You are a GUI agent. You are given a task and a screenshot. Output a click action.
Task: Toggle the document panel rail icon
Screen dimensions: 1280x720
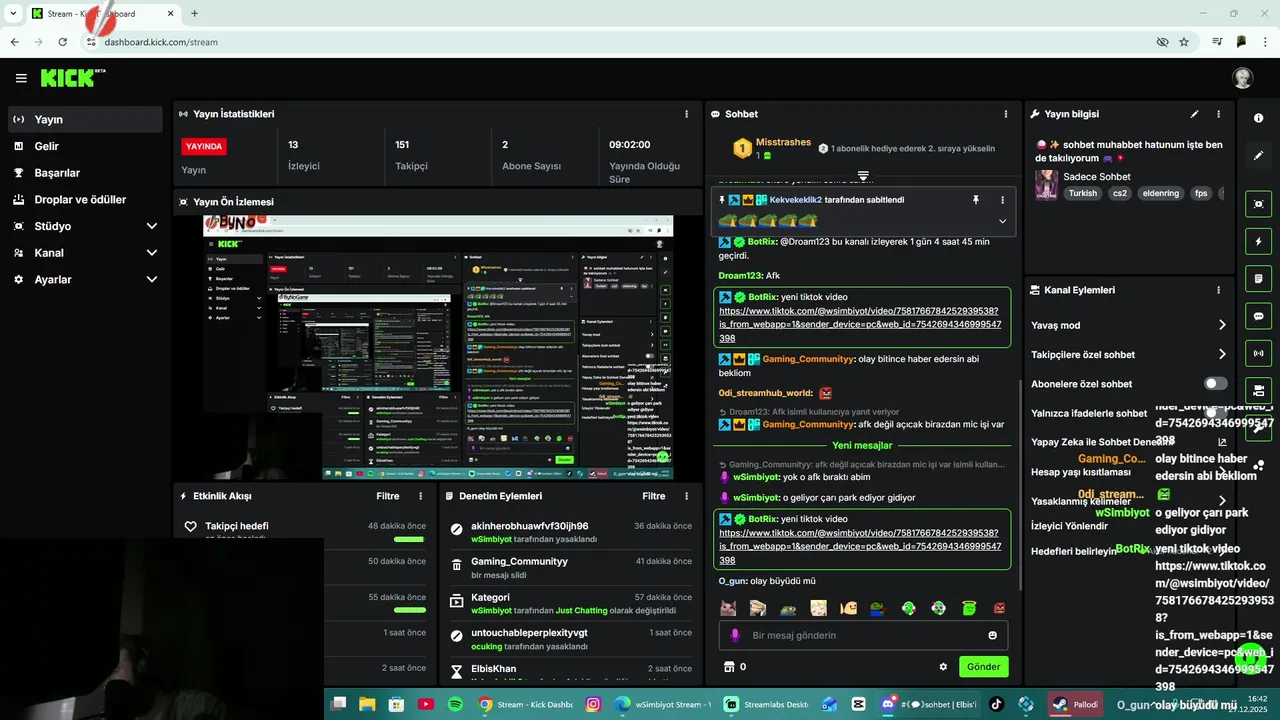[x=1258, y=278]
